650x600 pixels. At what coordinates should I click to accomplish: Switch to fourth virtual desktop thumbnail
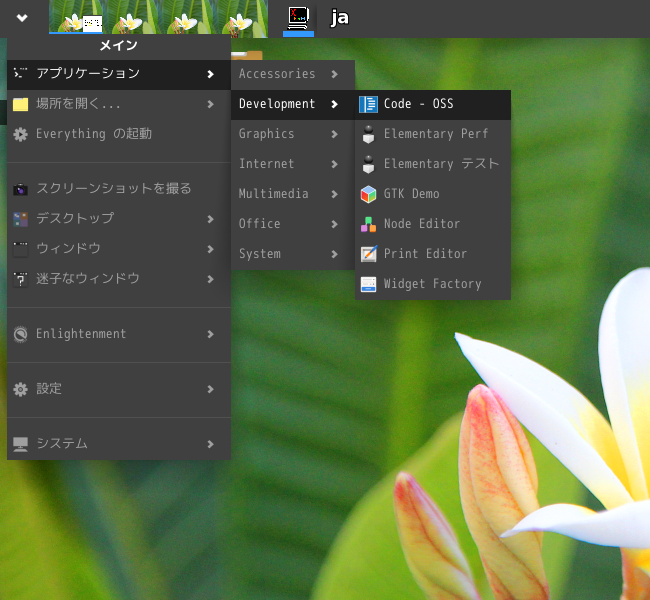click(x=241, y=17)
